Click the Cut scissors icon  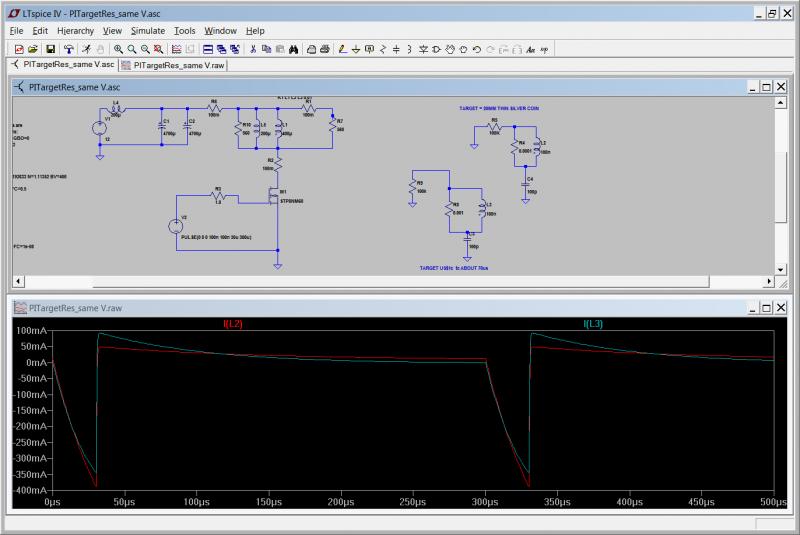(x=253, y=49)
